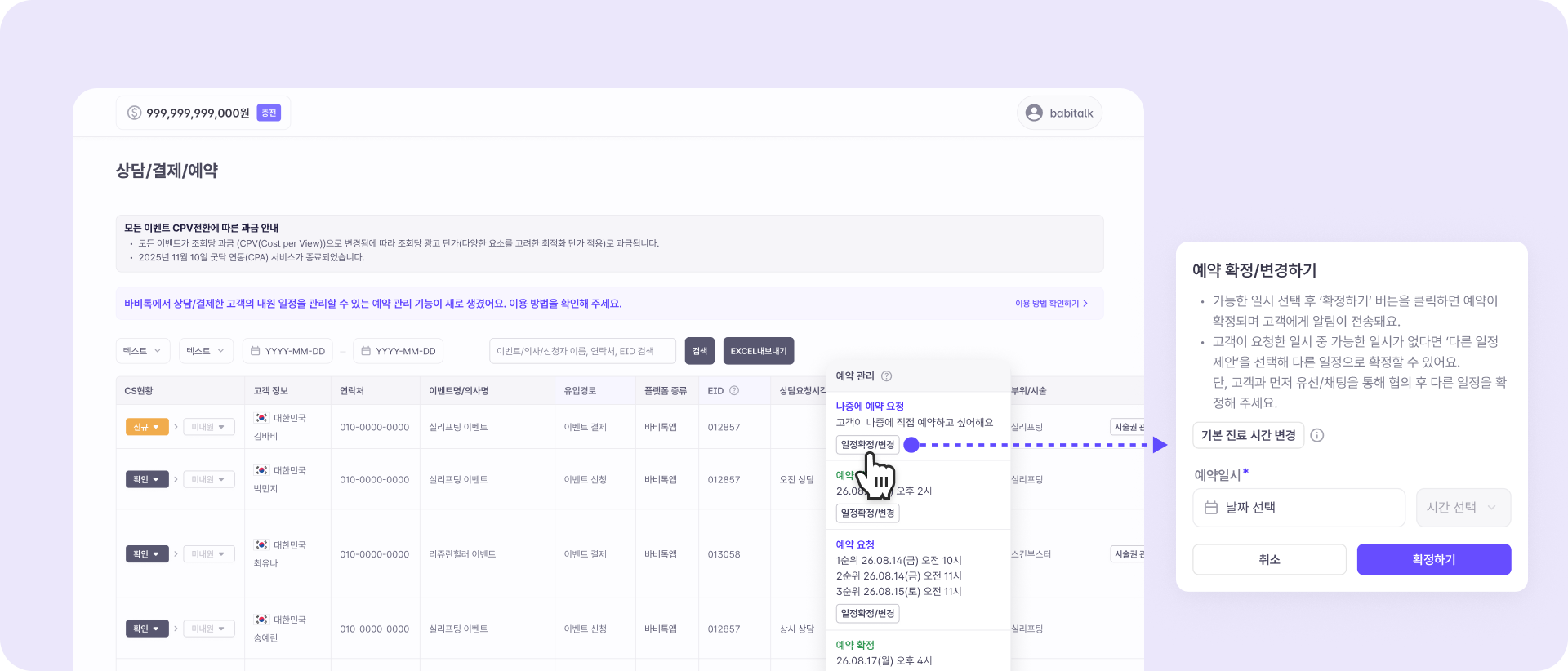Open the 미내원 dropdown in 박민지 row
The height and width of the screenshot is (671, 1568).
click(209, 479)
